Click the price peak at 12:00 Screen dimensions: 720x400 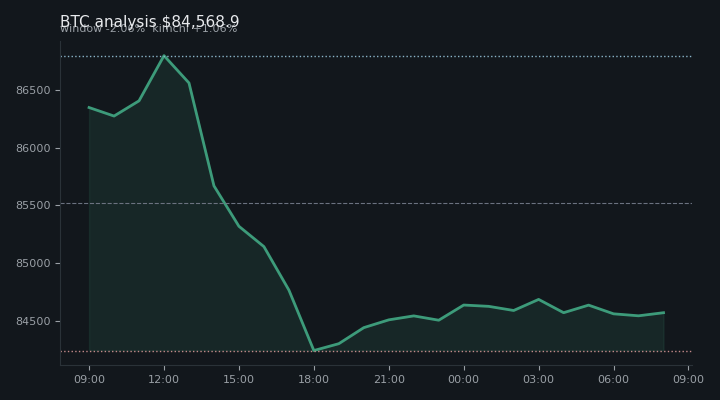tap(164, 56)
